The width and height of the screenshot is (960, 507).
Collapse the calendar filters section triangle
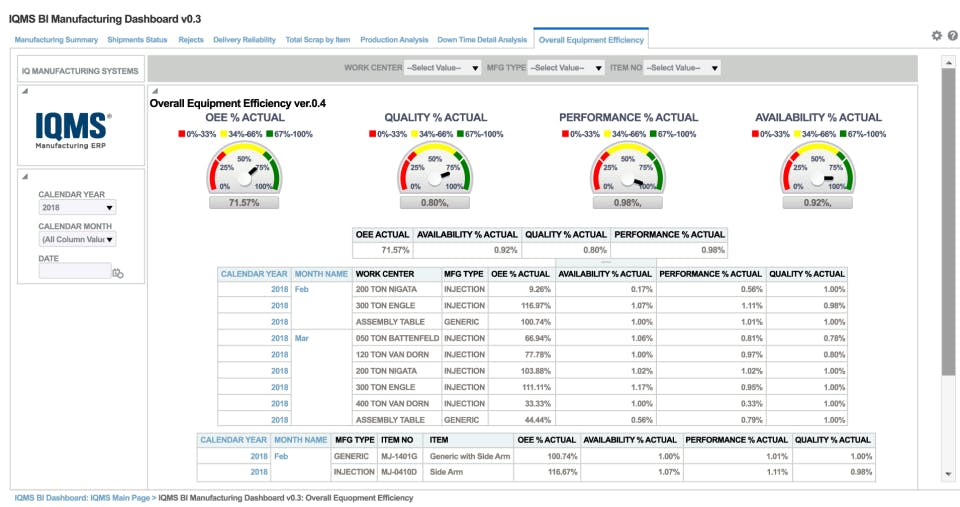coord(25,176)
